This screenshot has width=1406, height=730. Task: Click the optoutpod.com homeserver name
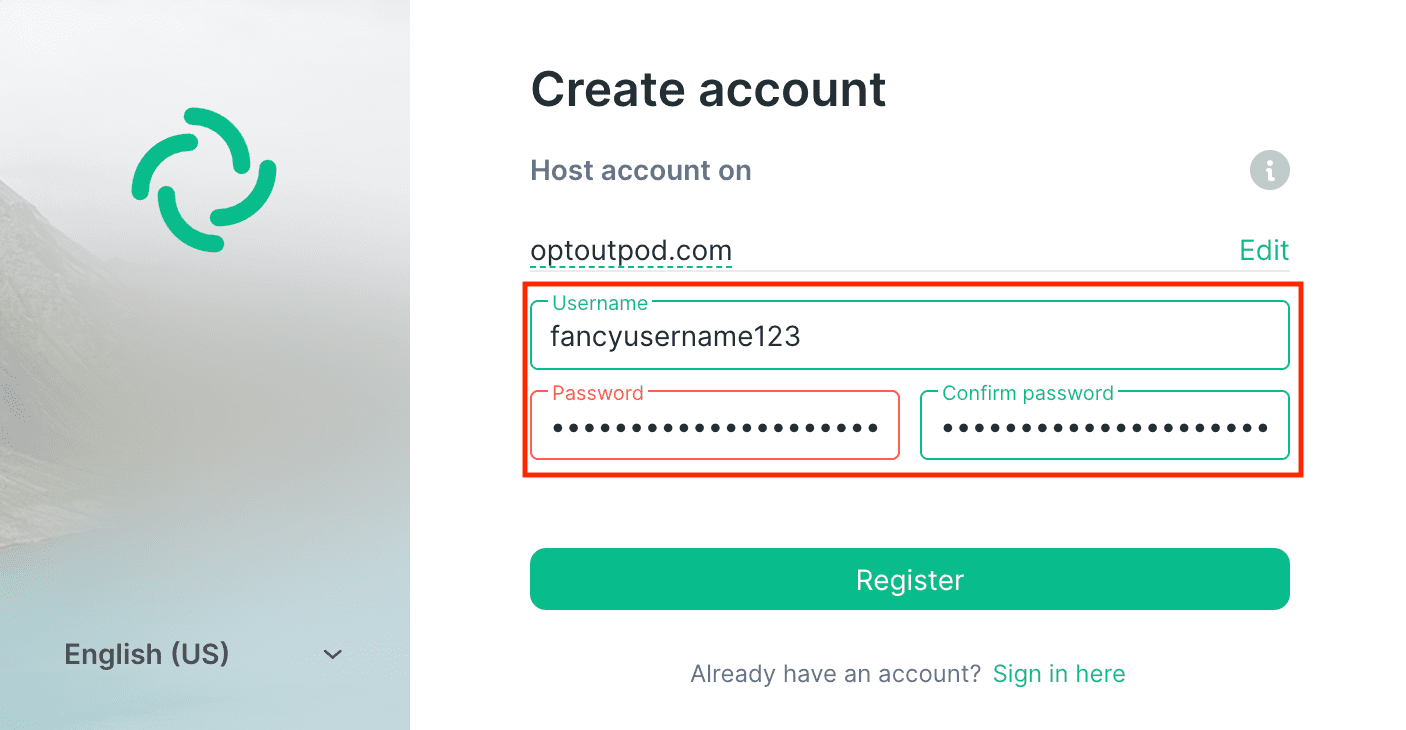coord(631,250)
